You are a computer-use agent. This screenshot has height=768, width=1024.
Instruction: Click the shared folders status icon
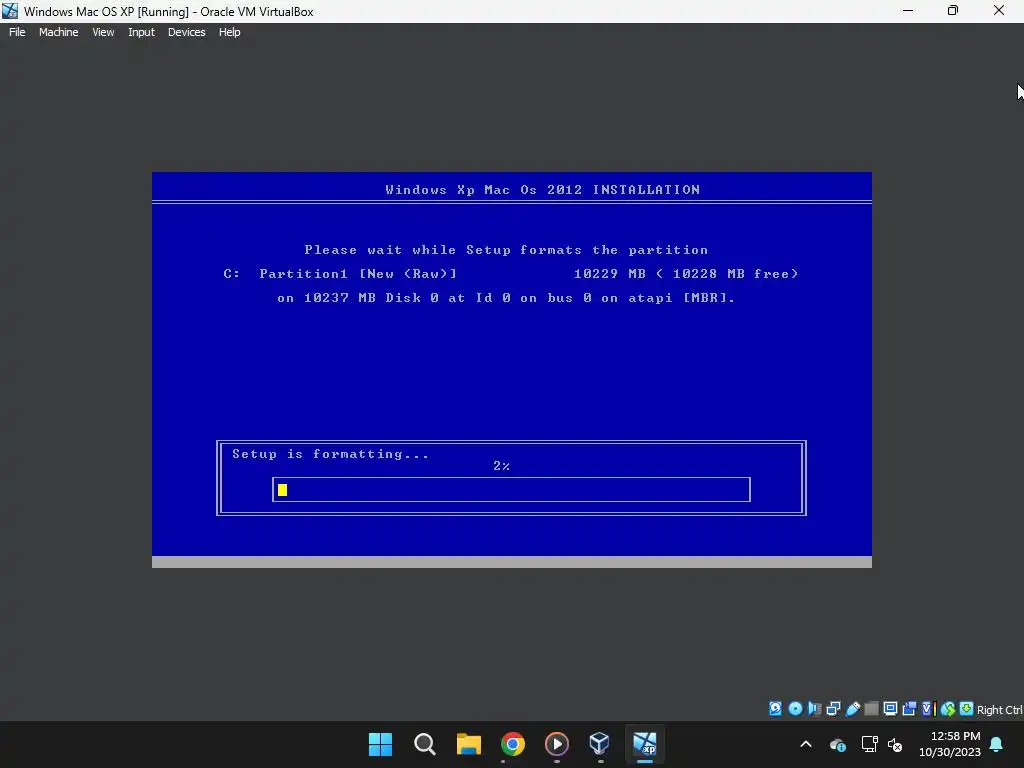871,709
